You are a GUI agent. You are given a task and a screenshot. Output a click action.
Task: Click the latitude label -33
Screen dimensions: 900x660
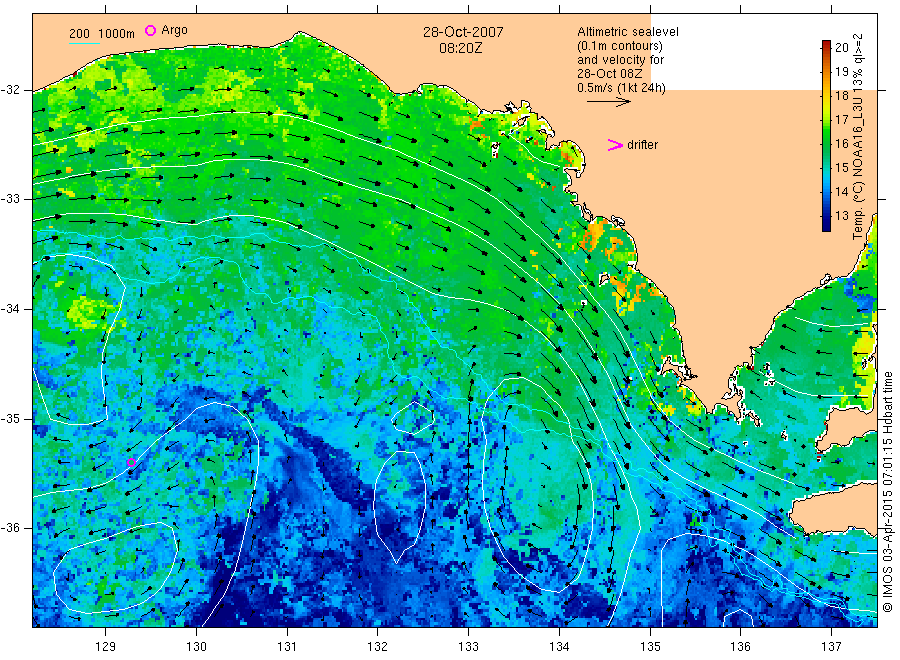[10, 200]
